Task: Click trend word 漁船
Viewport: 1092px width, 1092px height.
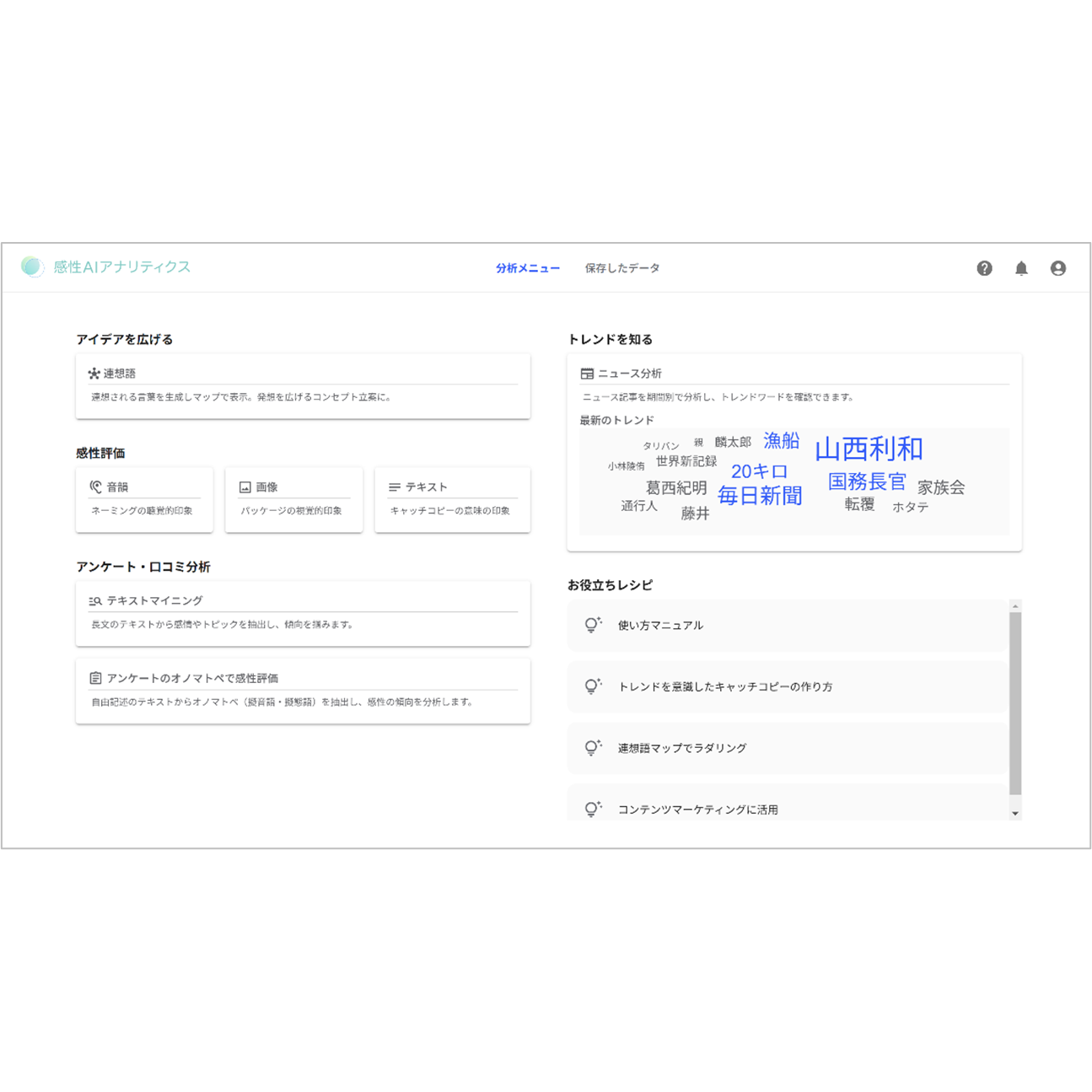Action: tap(781, 440)
